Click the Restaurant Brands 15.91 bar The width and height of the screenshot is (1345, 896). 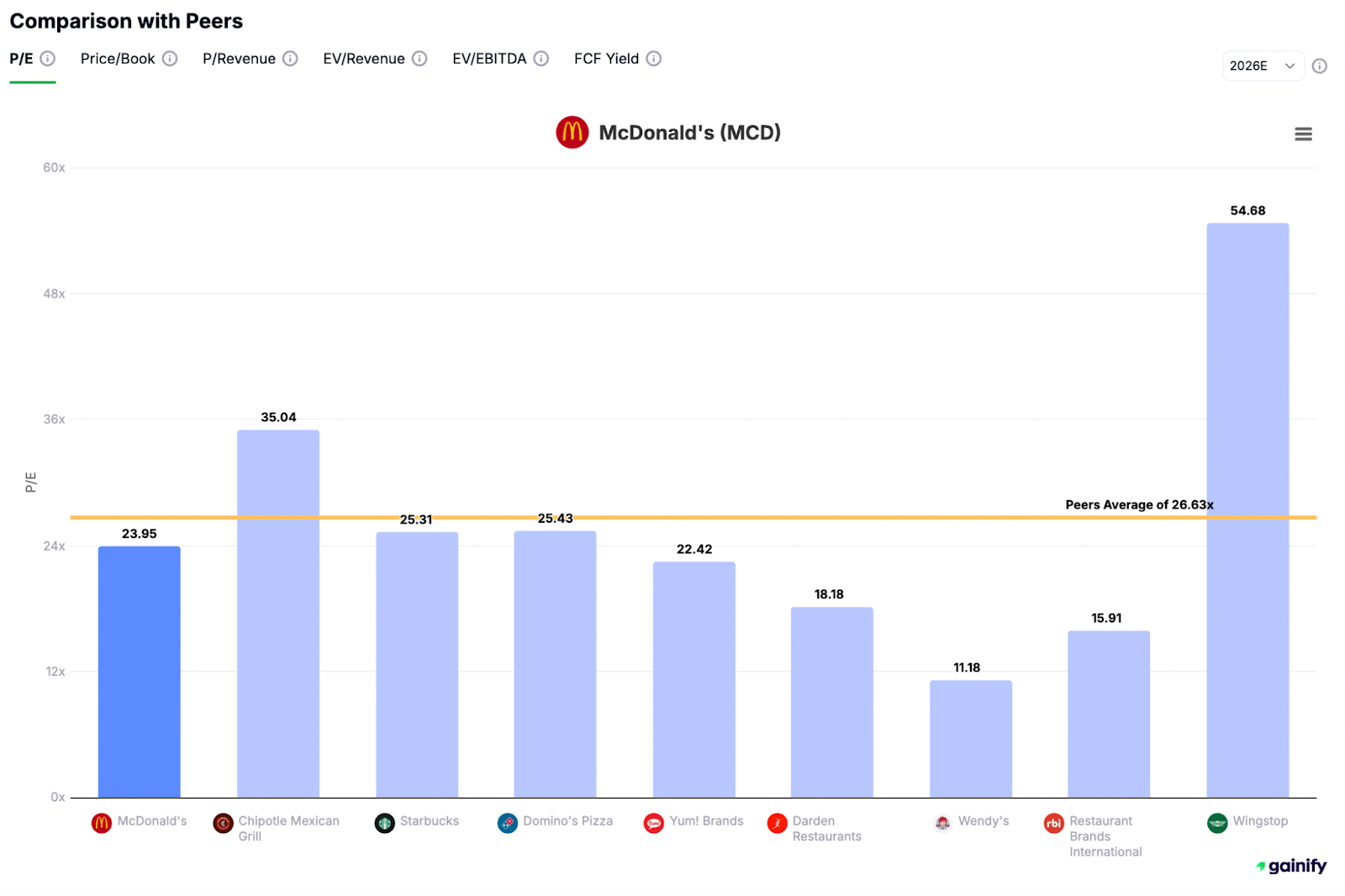click(1109, 714)
